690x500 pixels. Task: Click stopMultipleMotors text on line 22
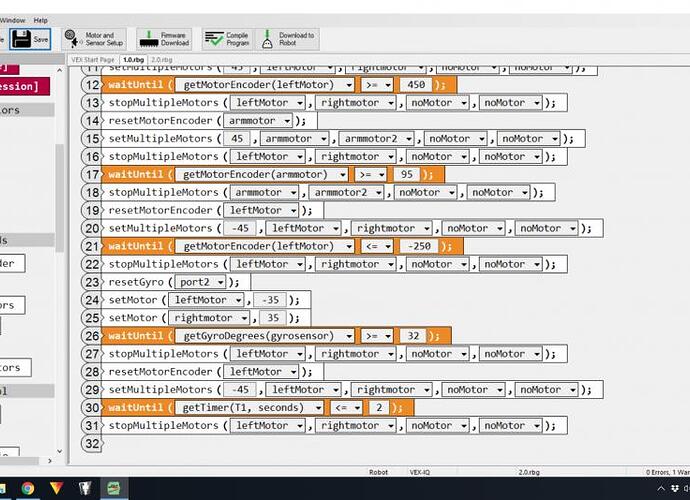[163, 264]
